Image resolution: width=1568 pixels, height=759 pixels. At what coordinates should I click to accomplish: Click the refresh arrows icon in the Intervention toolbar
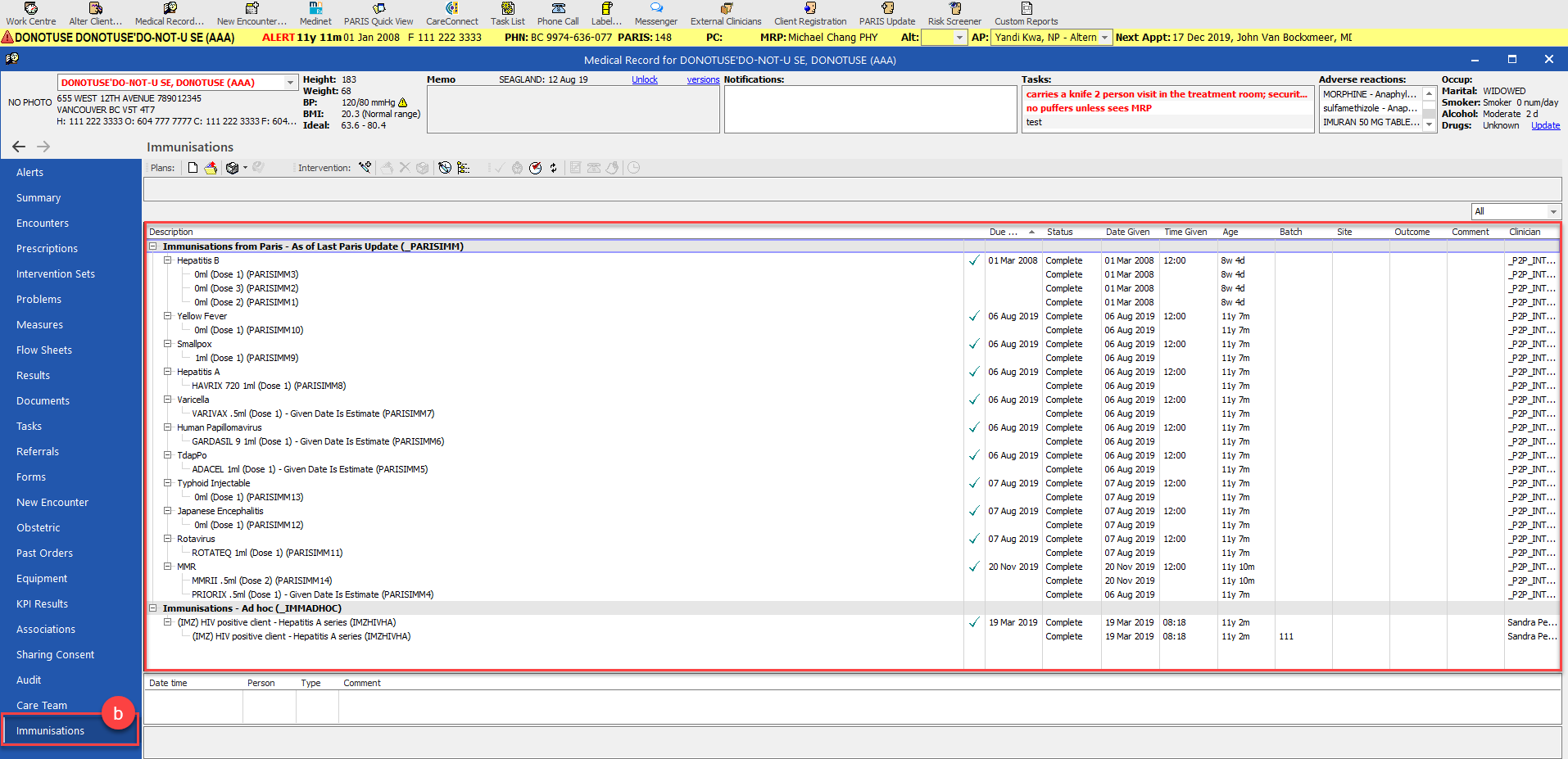[x=554, y=168]
